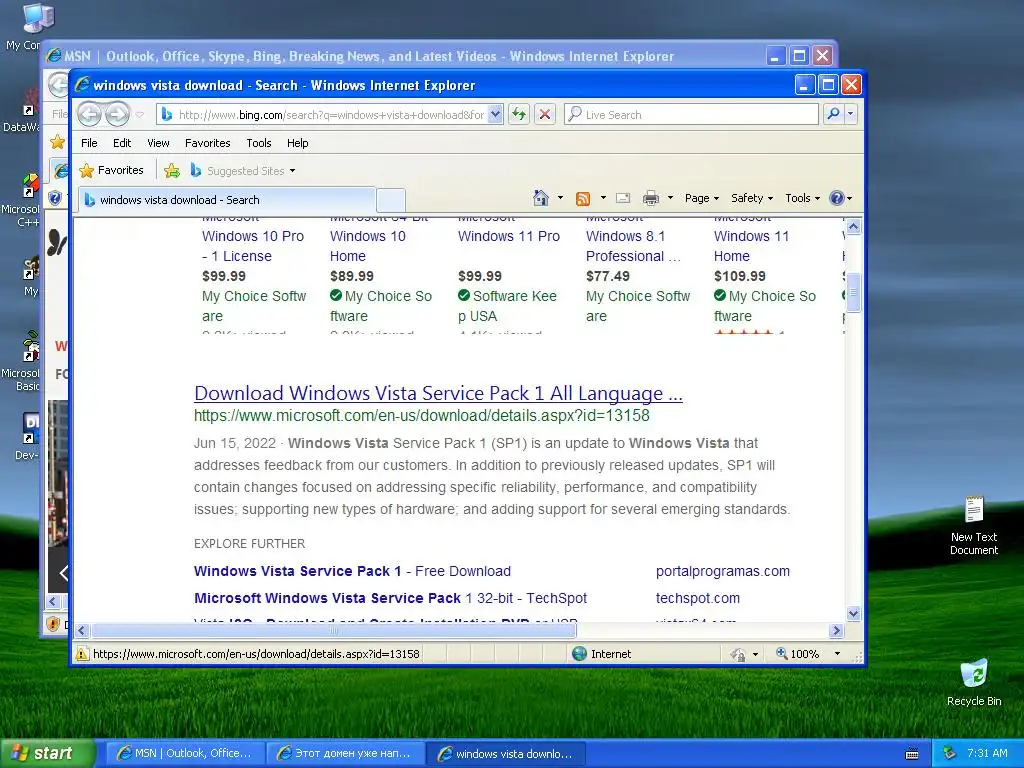Expand the address bar URL history dropdown
Screen dimensions: 1024x768
495,114
